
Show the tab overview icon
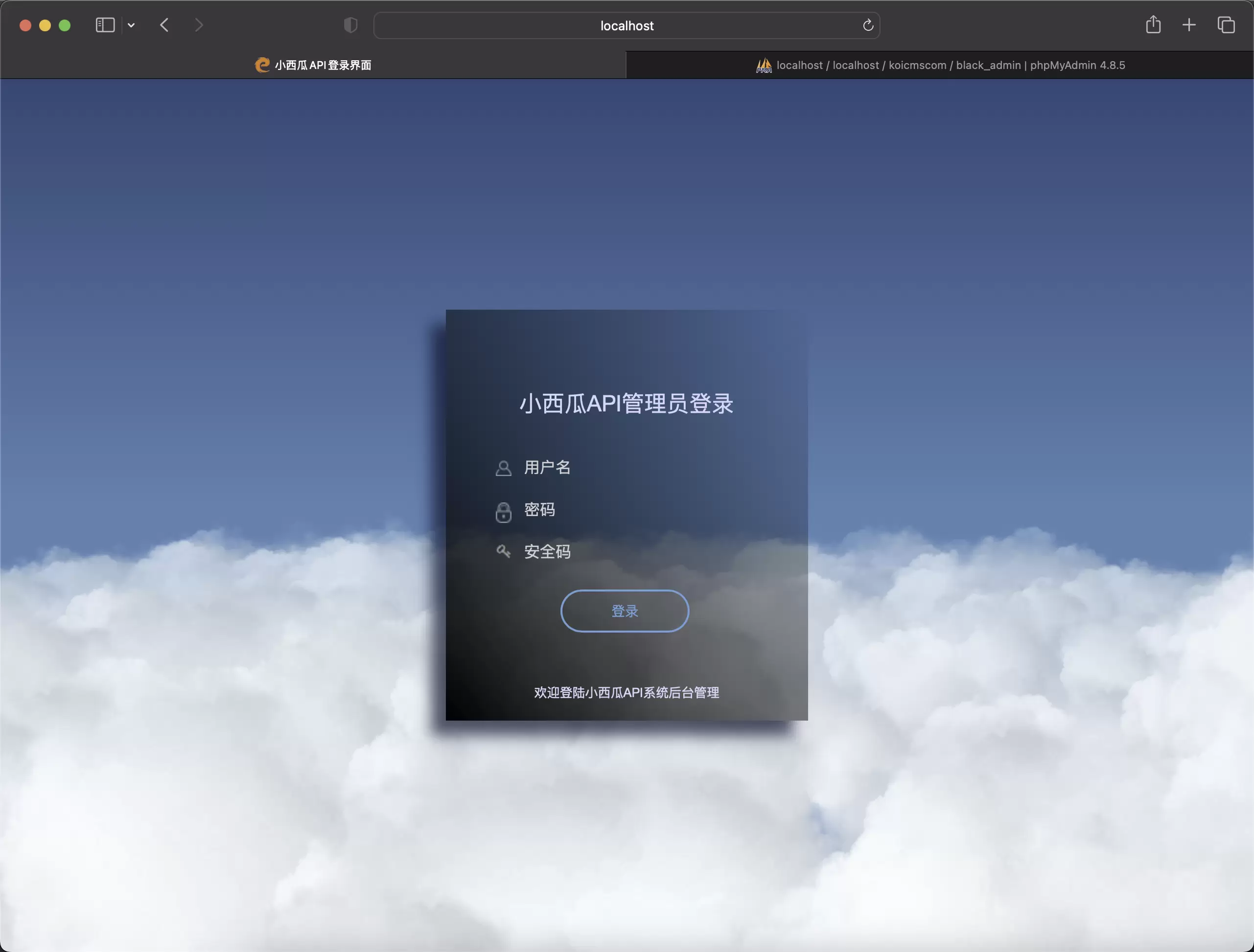click(x=1226, y=25)
